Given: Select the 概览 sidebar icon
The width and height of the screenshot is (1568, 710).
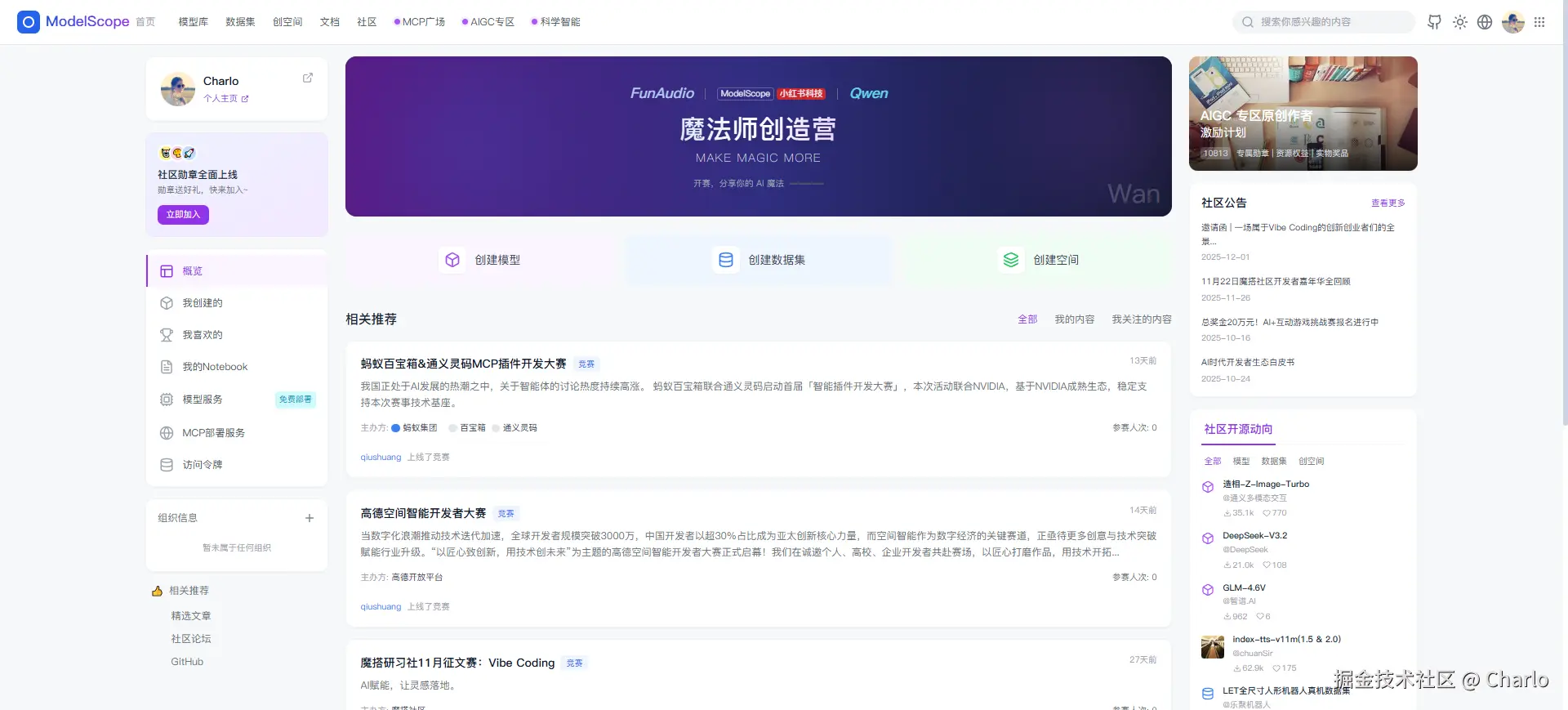Looking at the screenshot, I should [x=167, y=271].
